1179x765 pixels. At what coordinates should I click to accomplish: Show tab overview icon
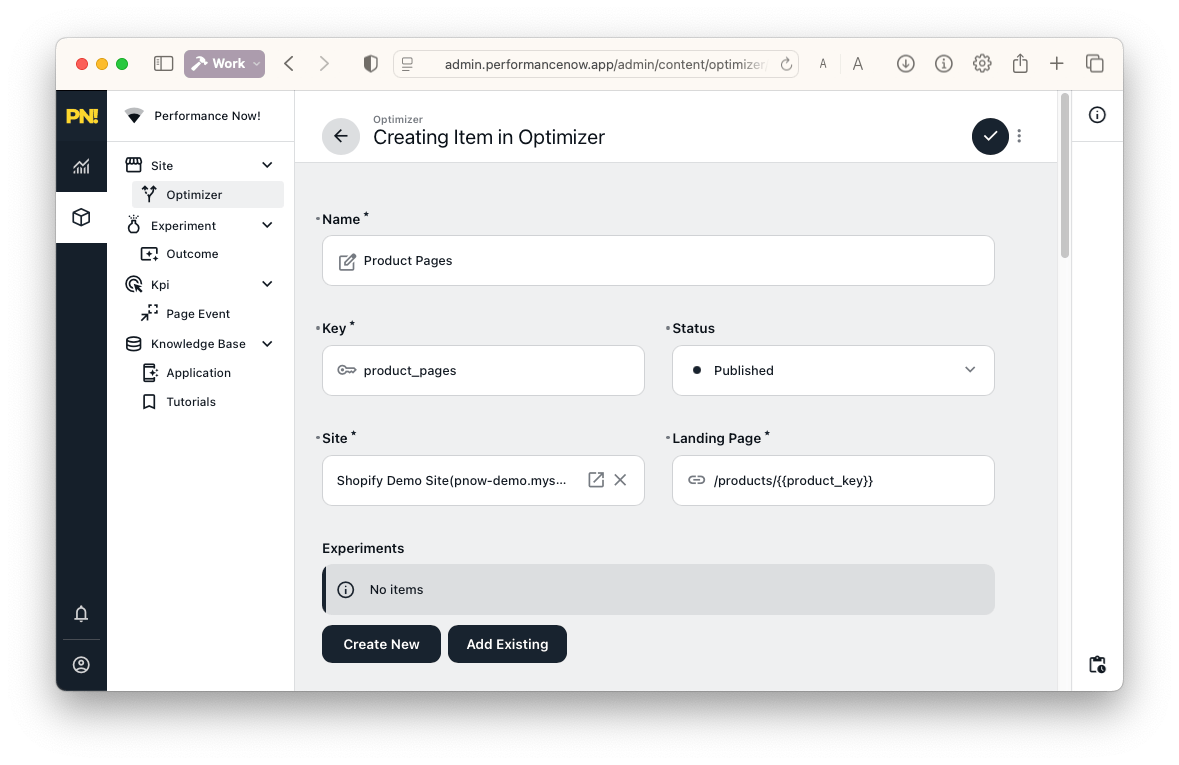click(x=1095, y=64)
